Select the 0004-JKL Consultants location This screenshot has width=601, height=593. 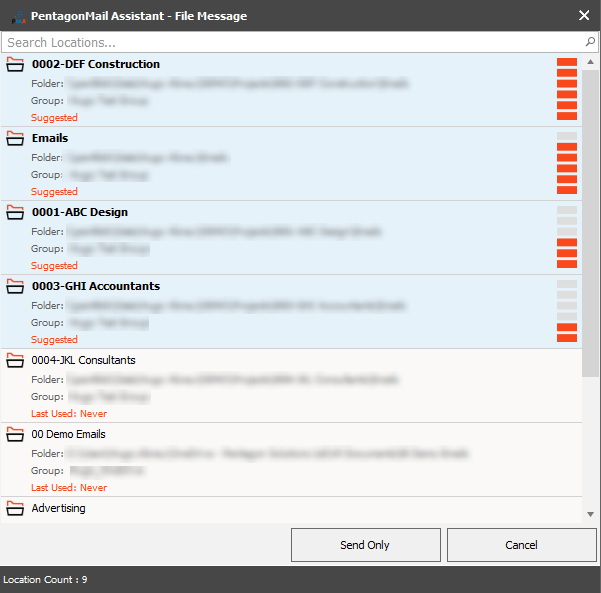pos(83,361)
